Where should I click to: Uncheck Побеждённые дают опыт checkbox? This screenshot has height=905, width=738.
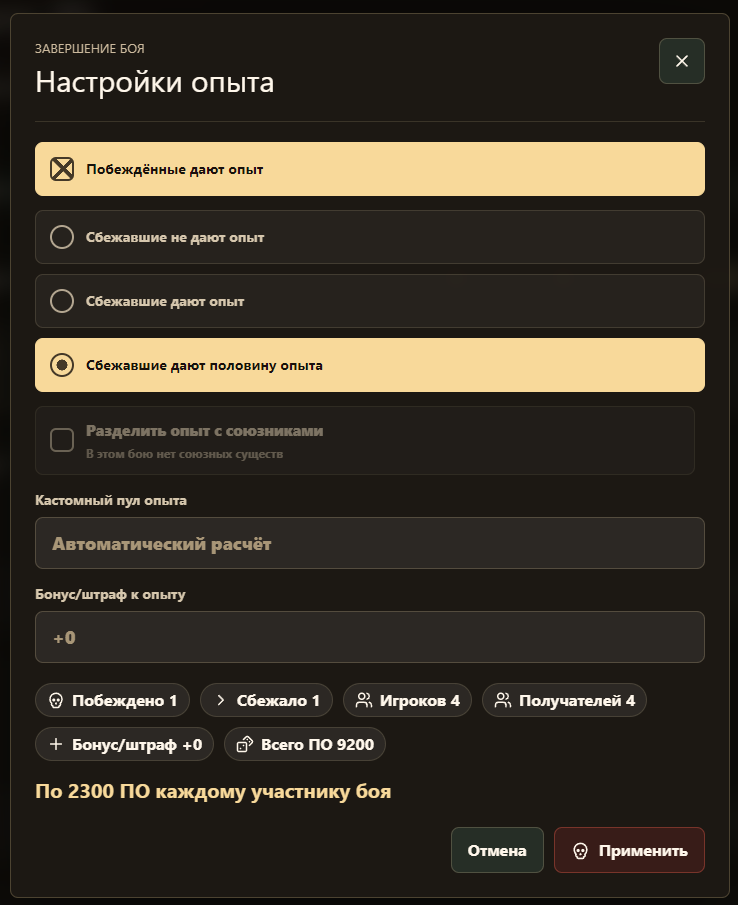point(62,169)
